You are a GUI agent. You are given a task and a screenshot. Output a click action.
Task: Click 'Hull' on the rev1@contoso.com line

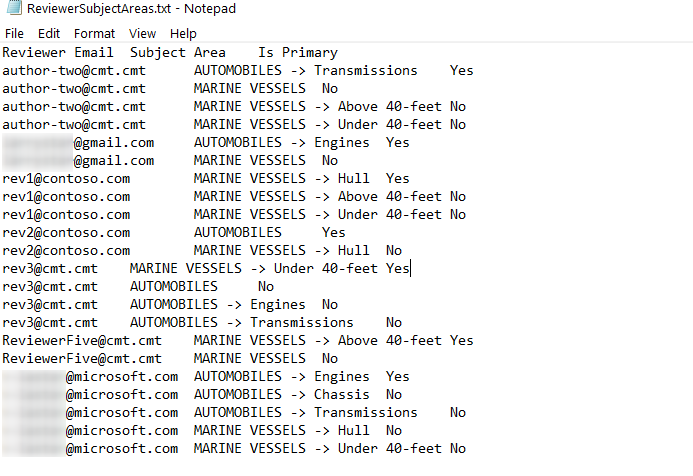353,179
